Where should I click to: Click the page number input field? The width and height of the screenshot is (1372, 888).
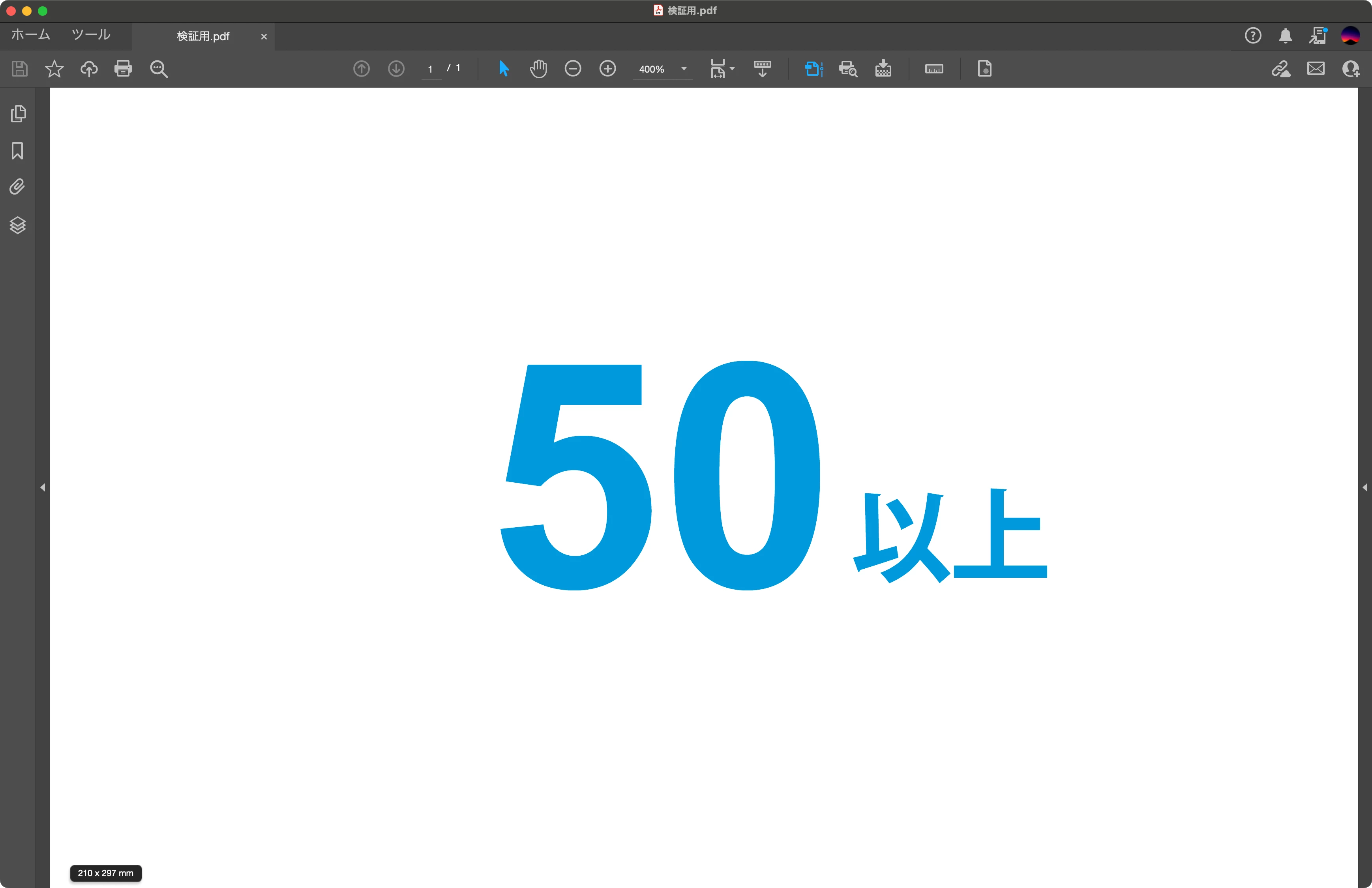click(x=431, y=69)
